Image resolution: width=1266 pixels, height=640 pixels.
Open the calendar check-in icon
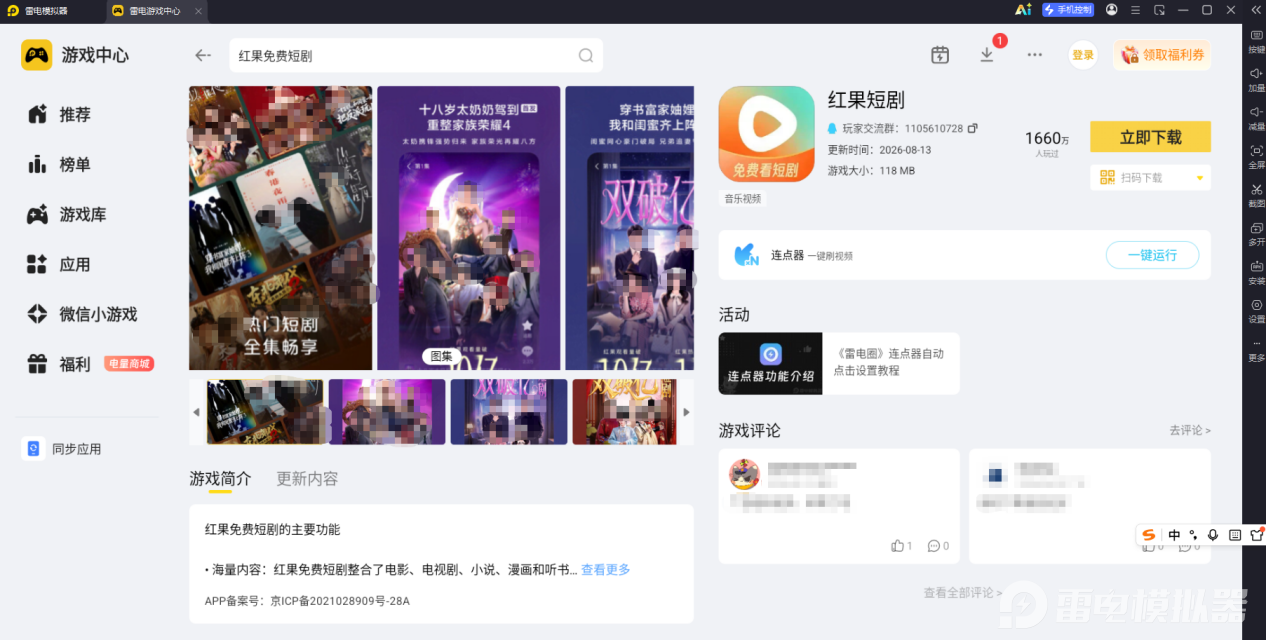pos(940,55)
